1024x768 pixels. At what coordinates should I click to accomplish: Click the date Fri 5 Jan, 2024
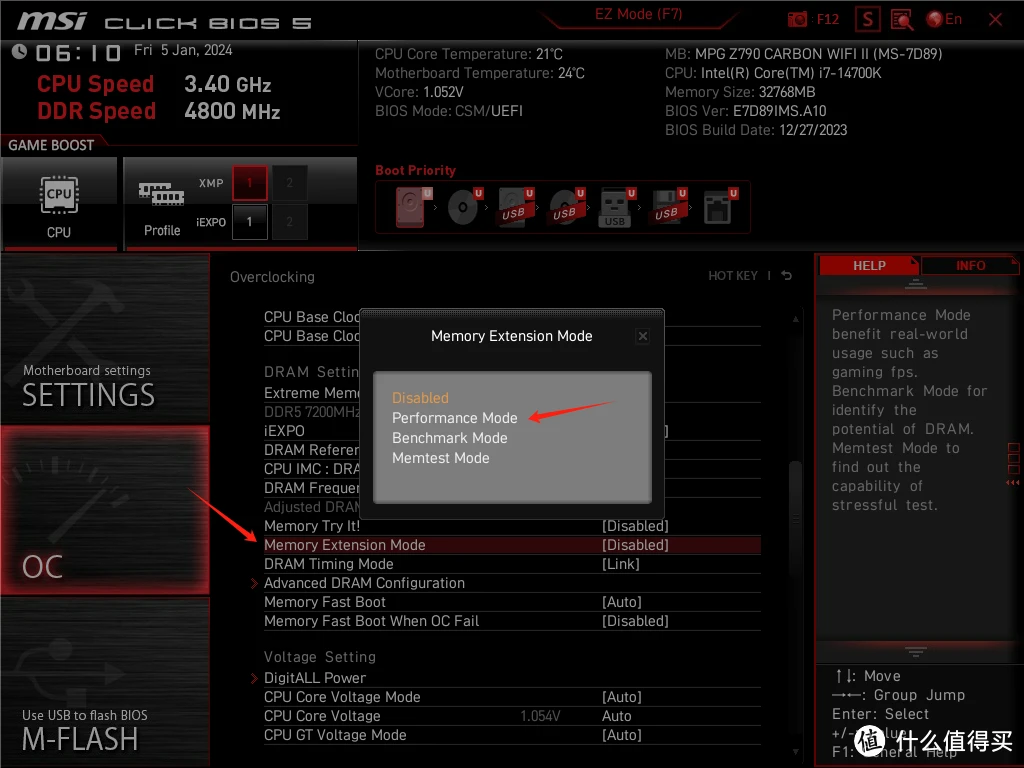pyautogui.click(x=183, y=50)
